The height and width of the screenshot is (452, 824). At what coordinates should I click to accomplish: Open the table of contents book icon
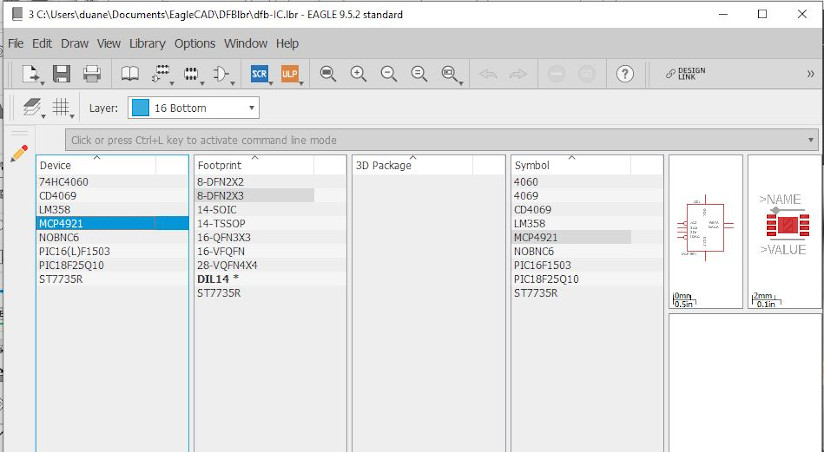tap(130, 74)
